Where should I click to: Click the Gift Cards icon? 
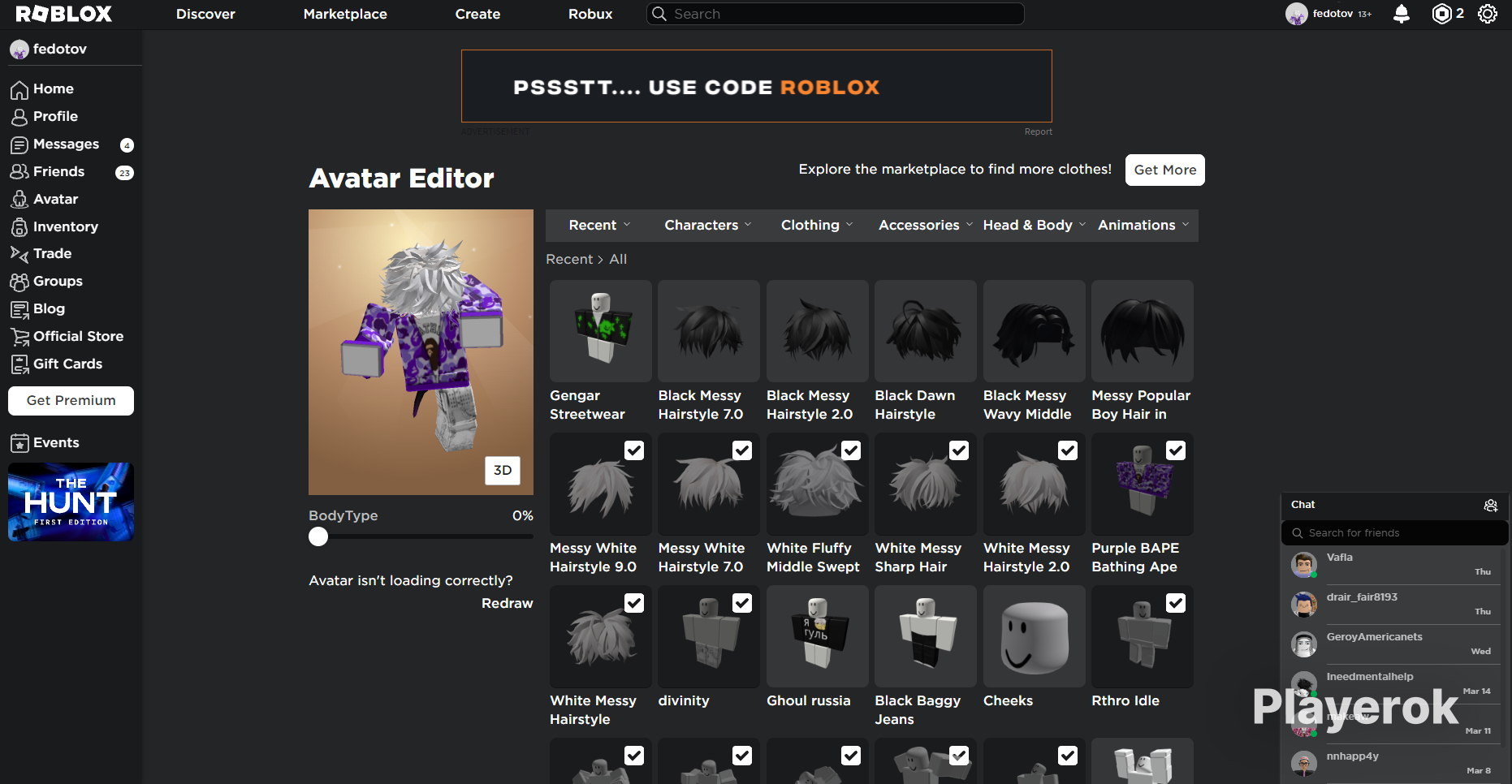pyautogui.click(x=19, y=364)
